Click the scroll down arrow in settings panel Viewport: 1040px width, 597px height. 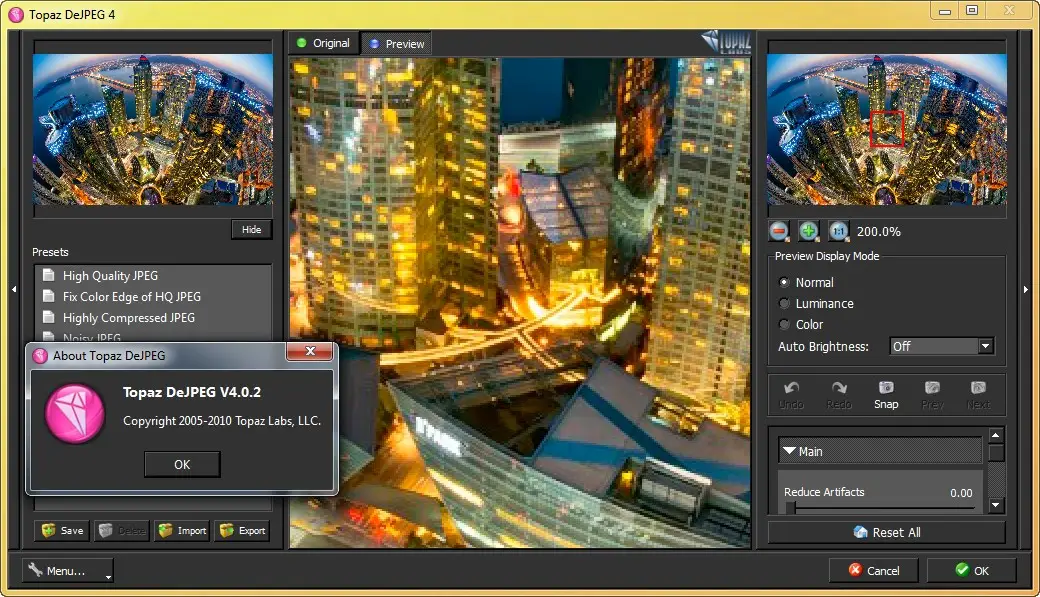point(995,505)
